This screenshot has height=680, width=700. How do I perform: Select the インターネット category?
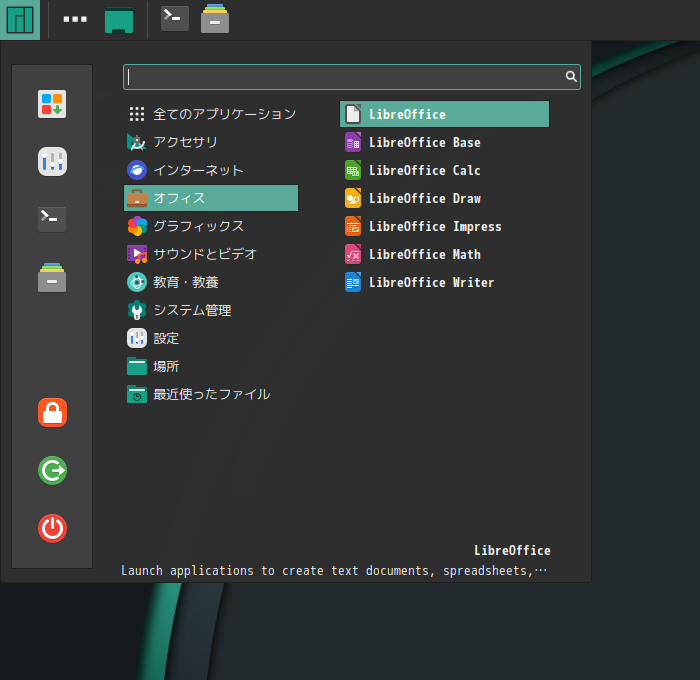[211, 170]
